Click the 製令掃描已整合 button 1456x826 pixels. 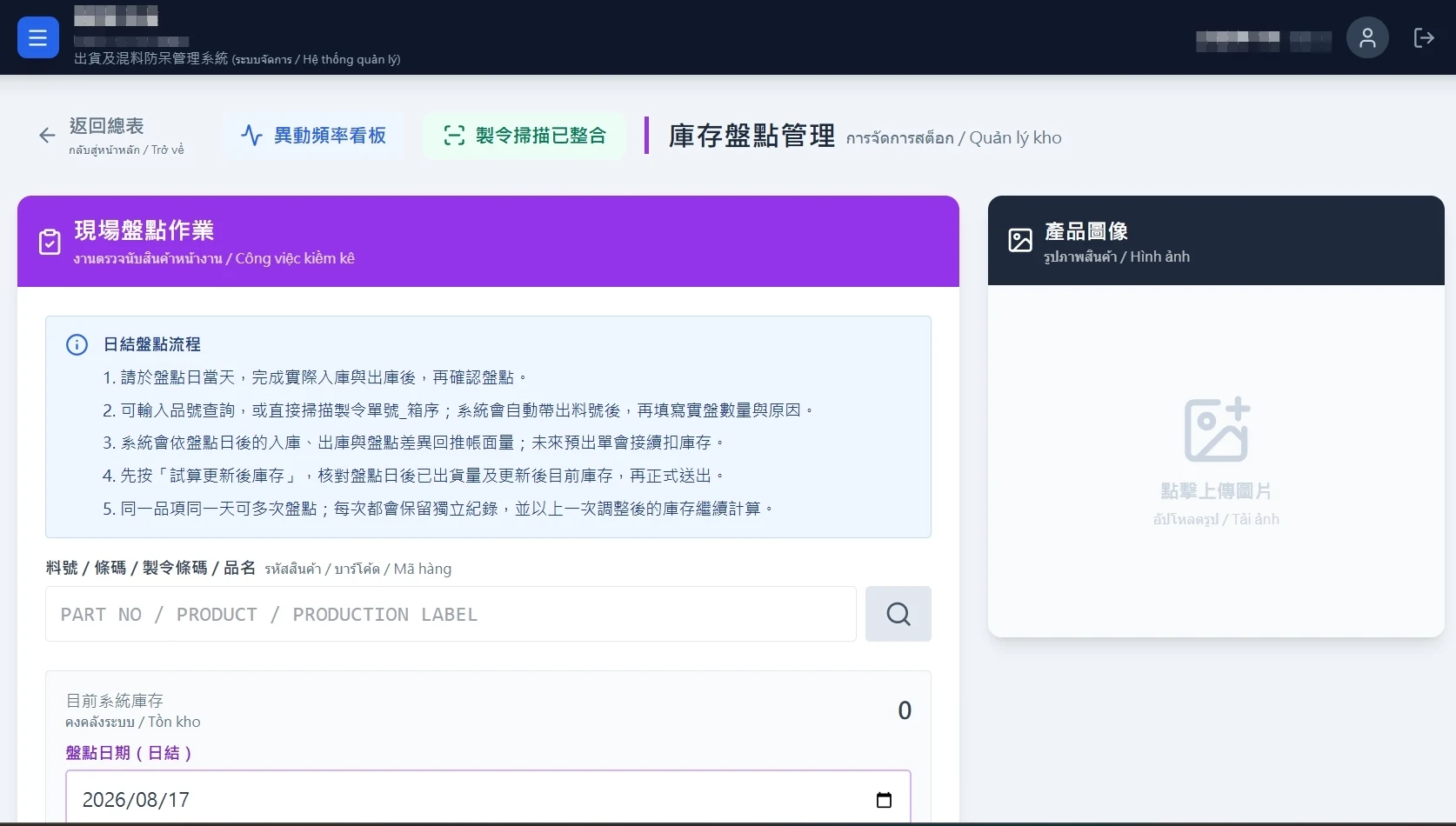tap(524, 135)
